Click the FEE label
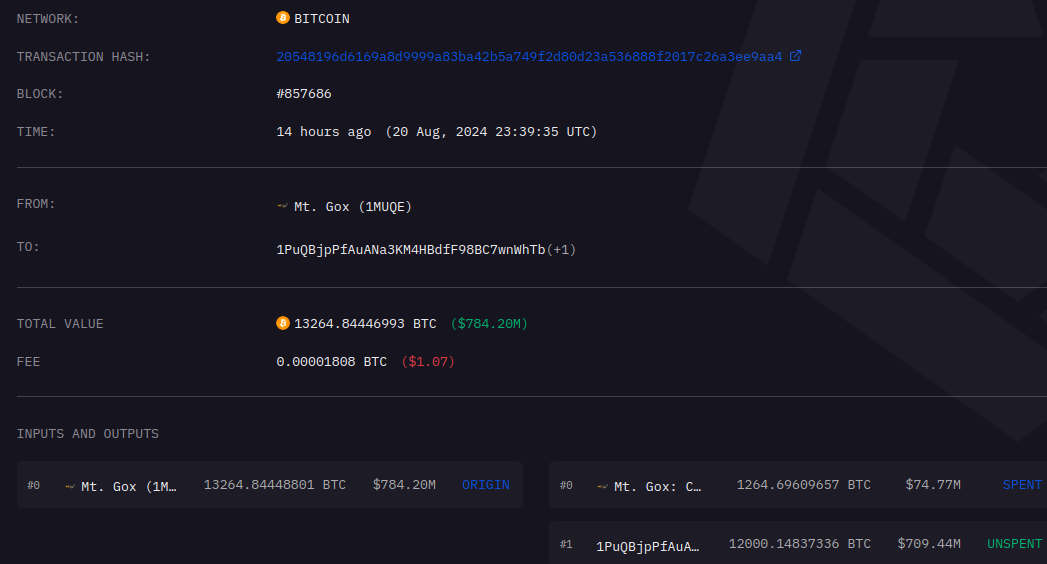 click(29, 362)
